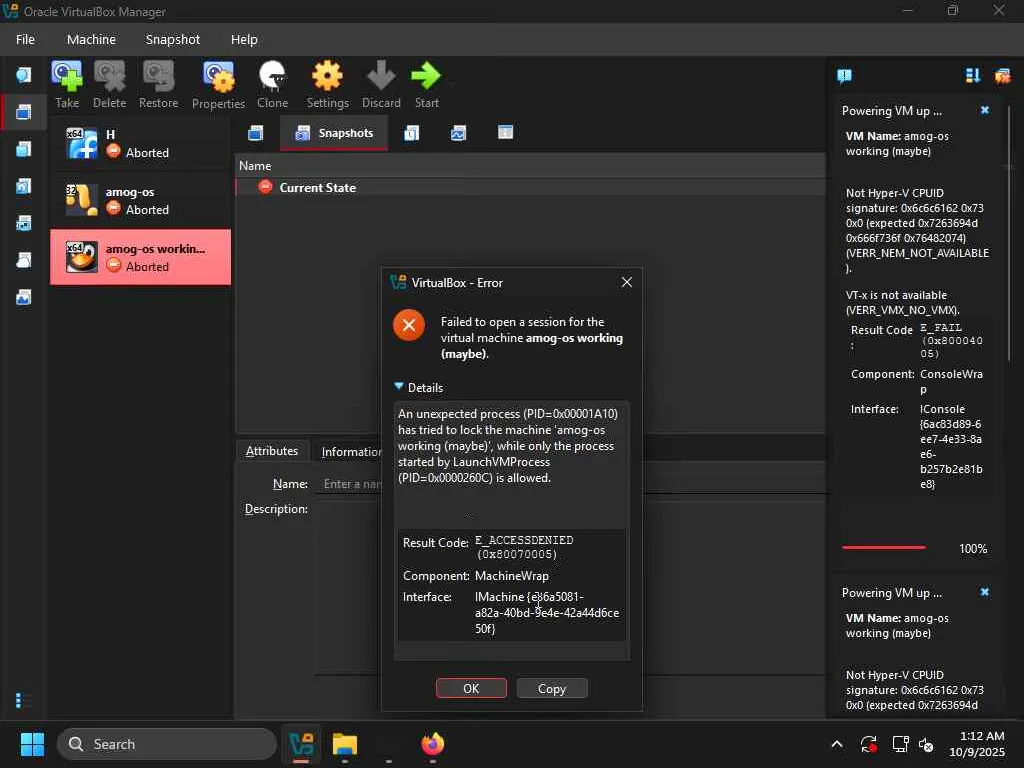Click the third left sidebar tool icon
The image size is (1024, 768).
[x=24, y=149]
